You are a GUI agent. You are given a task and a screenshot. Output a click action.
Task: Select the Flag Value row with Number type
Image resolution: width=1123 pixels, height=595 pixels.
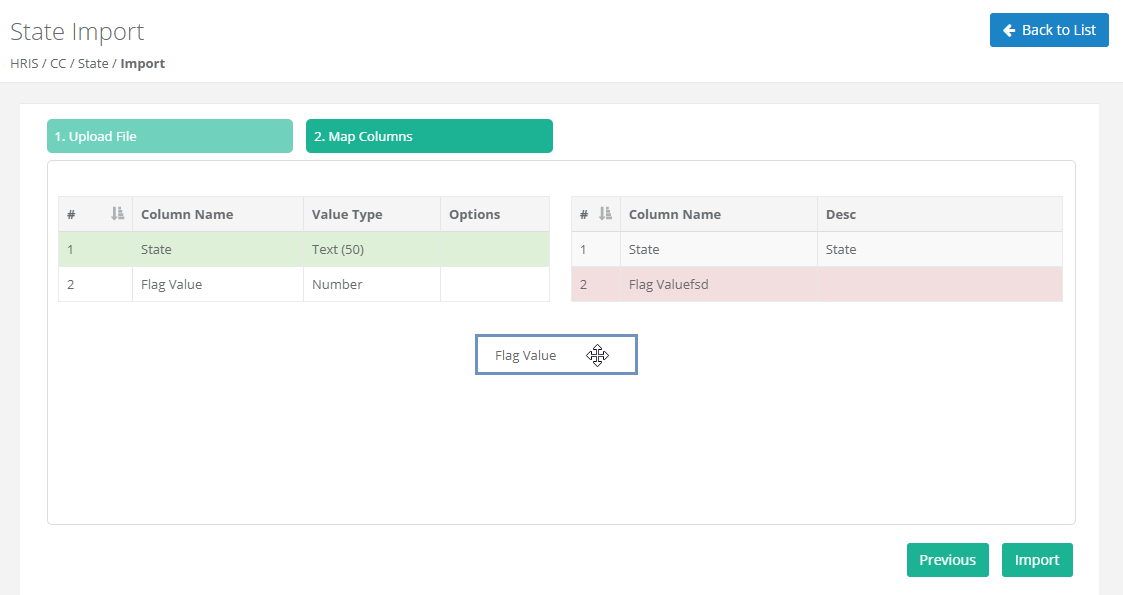pos(303,284)
